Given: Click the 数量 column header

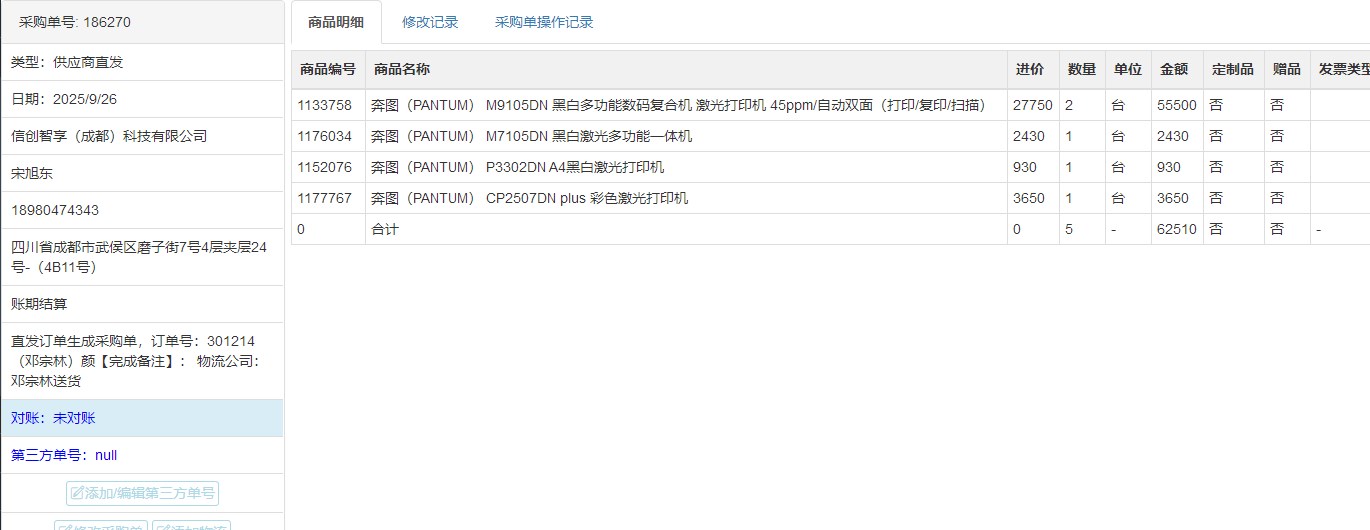Looking at the screenshot, I should click(1081, 69).
